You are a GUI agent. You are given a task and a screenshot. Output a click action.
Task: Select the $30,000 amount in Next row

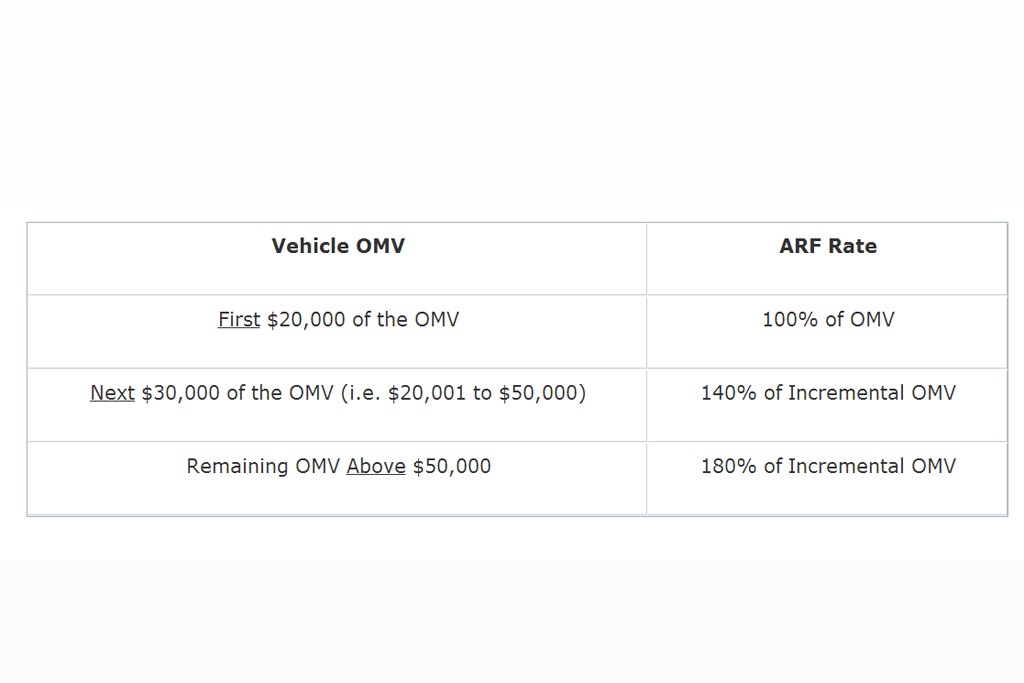pyautogui.click(x=180, y=392)
